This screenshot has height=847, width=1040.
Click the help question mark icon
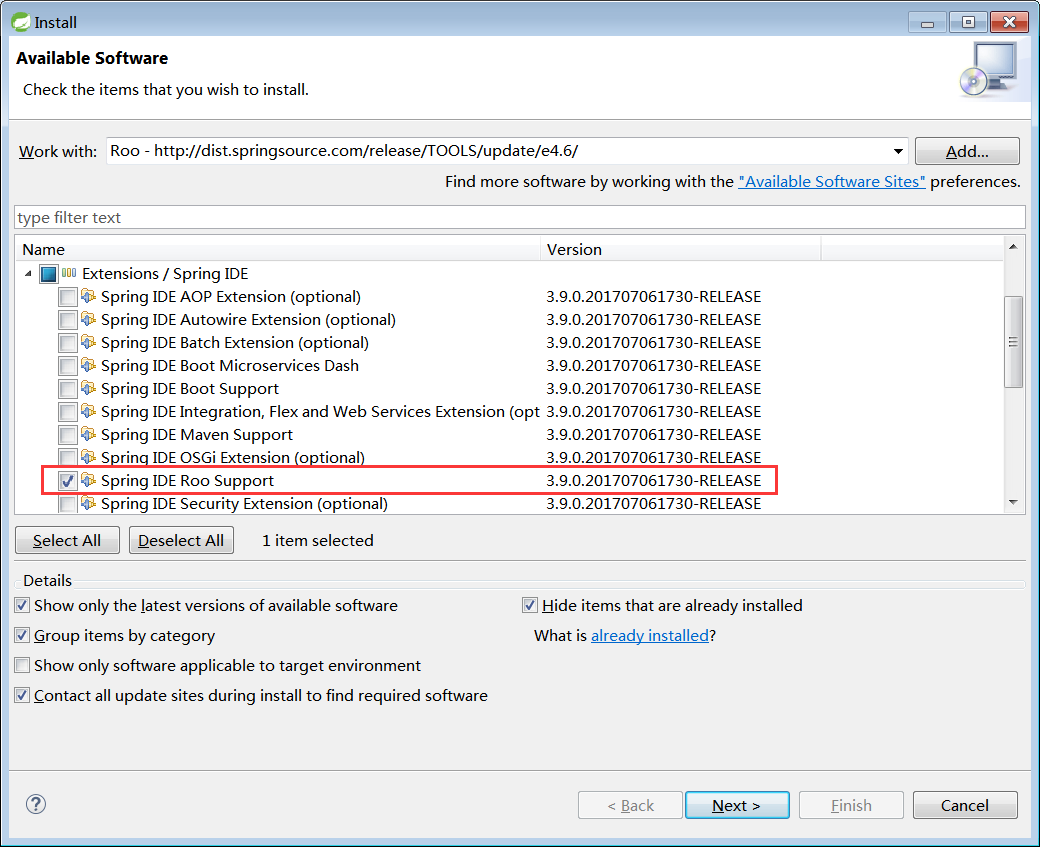36,805
